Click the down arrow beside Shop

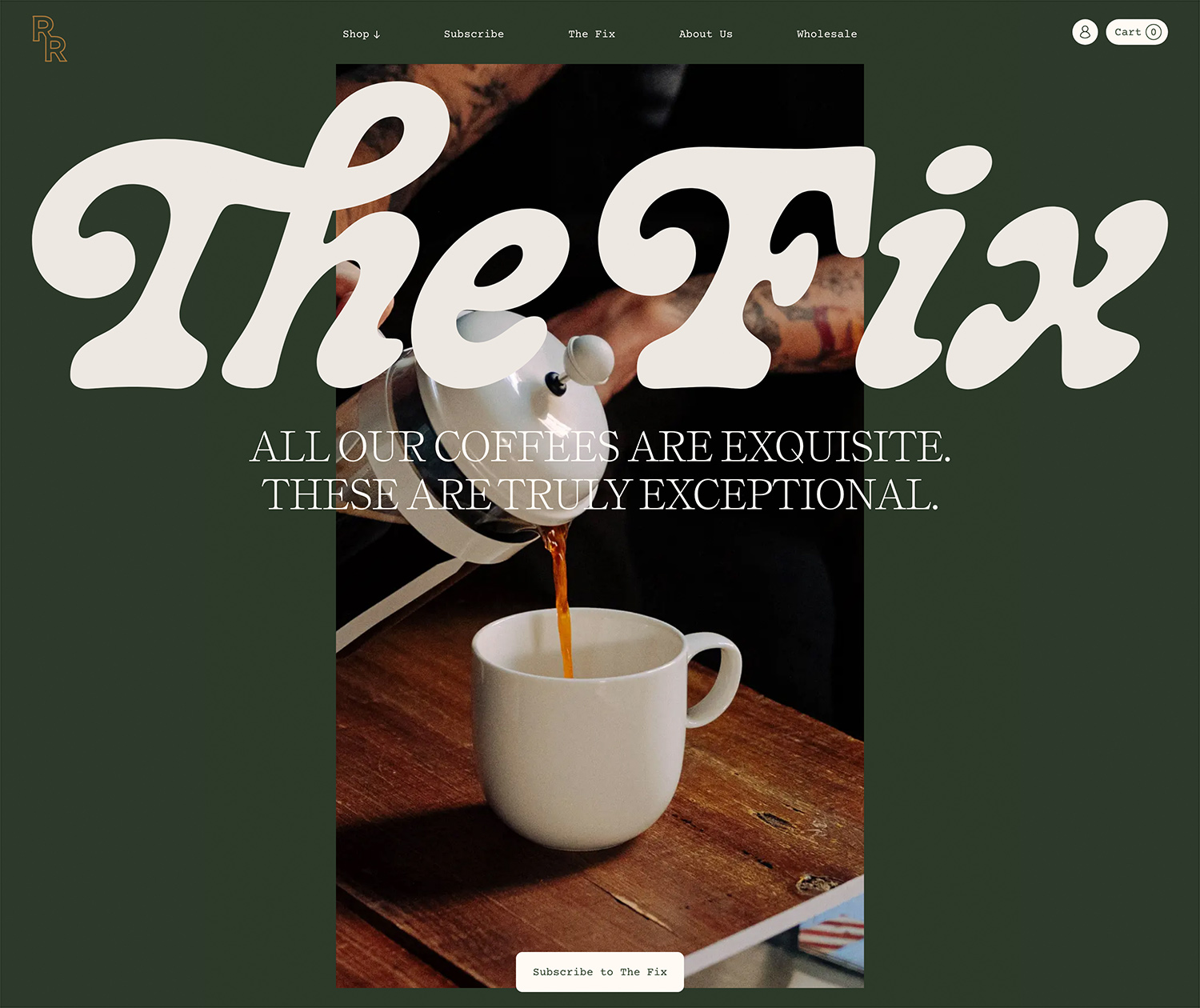(377, 34)
